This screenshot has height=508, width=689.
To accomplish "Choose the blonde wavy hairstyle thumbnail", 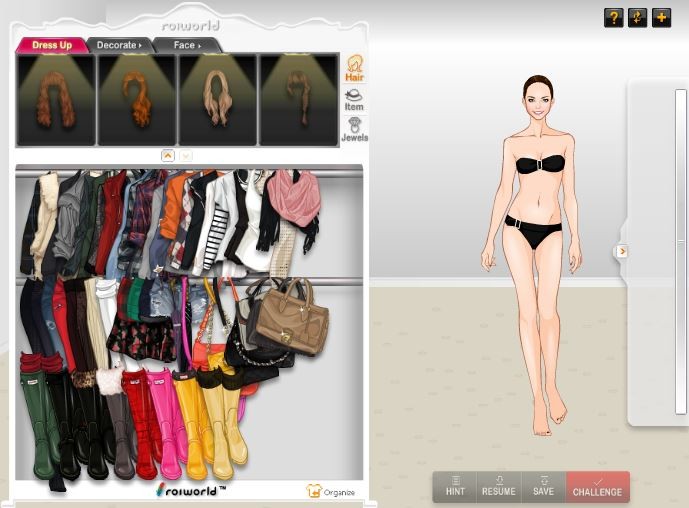I will (x=218, y=100).
